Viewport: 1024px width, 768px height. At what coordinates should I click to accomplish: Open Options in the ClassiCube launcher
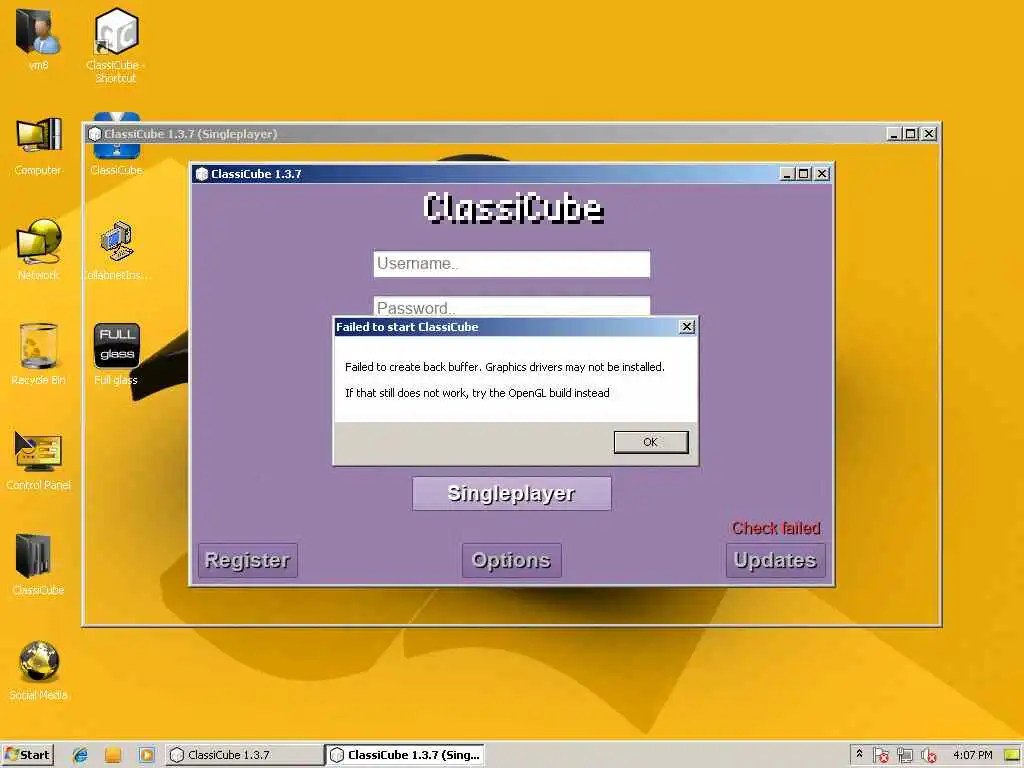tap(511, 560)
